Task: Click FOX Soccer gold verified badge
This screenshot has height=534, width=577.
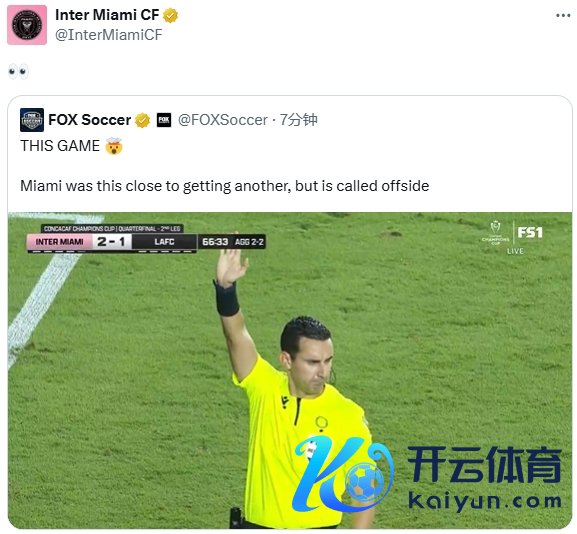Action: (x=142, y=120)
